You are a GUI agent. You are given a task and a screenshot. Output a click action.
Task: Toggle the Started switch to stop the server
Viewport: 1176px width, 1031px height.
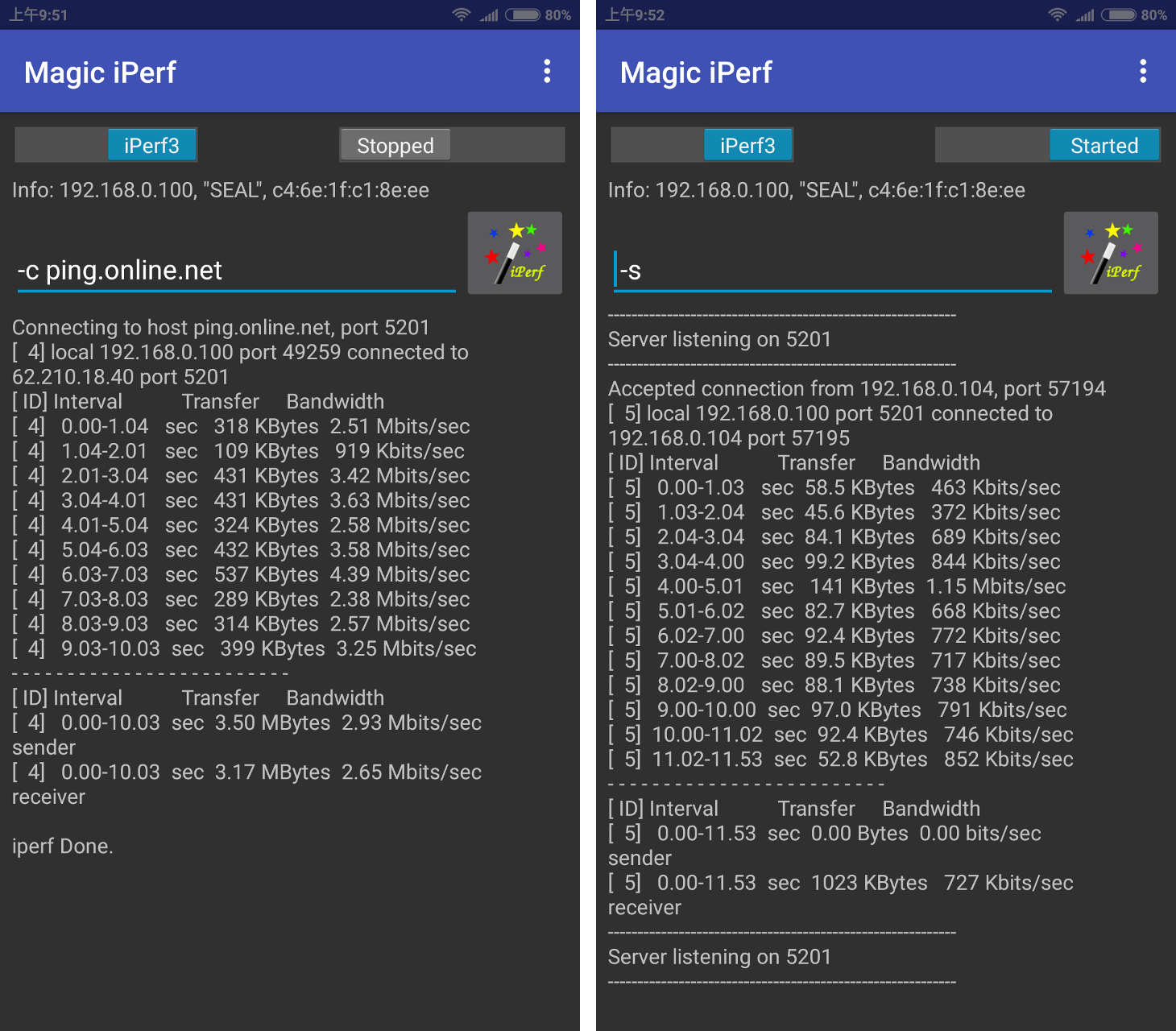[x=1104, y=145]
